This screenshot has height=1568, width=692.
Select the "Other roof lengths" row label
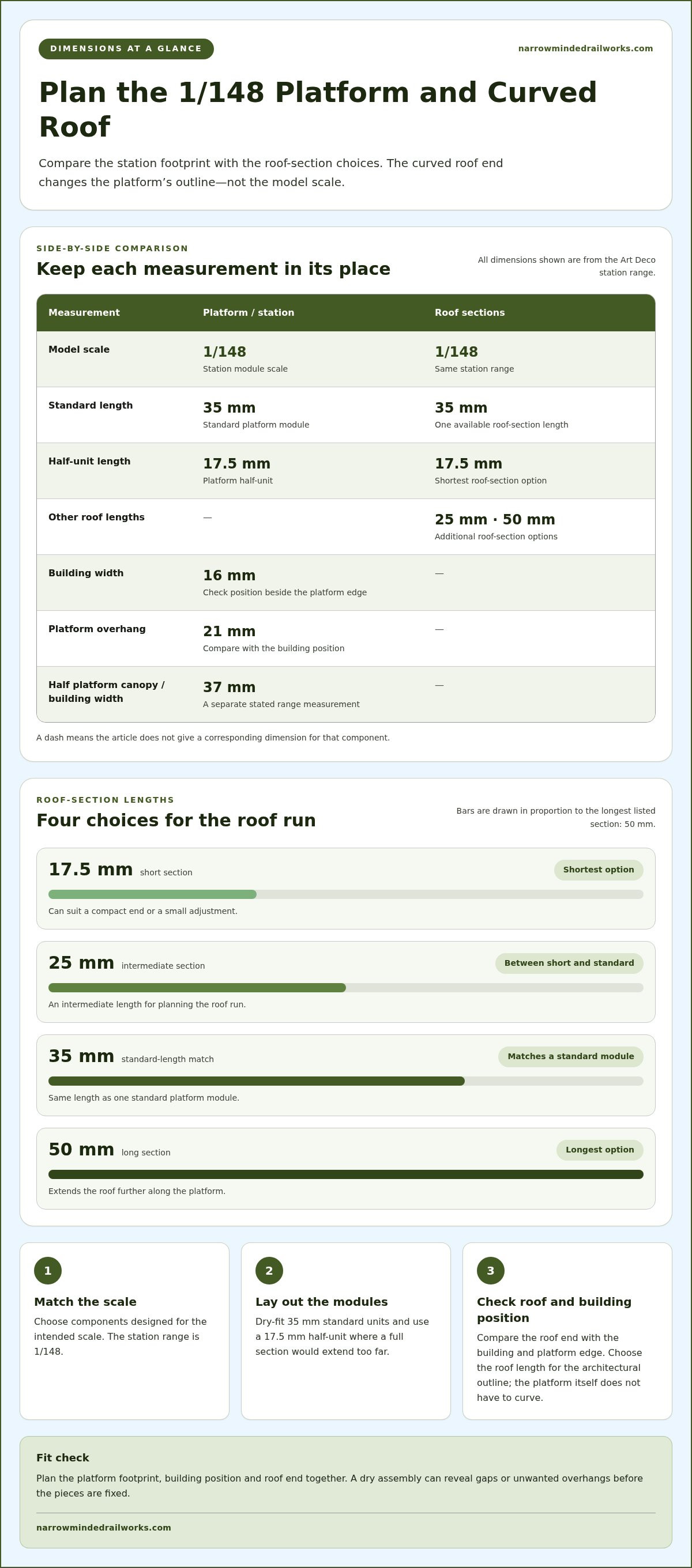(x=96, y=517)
